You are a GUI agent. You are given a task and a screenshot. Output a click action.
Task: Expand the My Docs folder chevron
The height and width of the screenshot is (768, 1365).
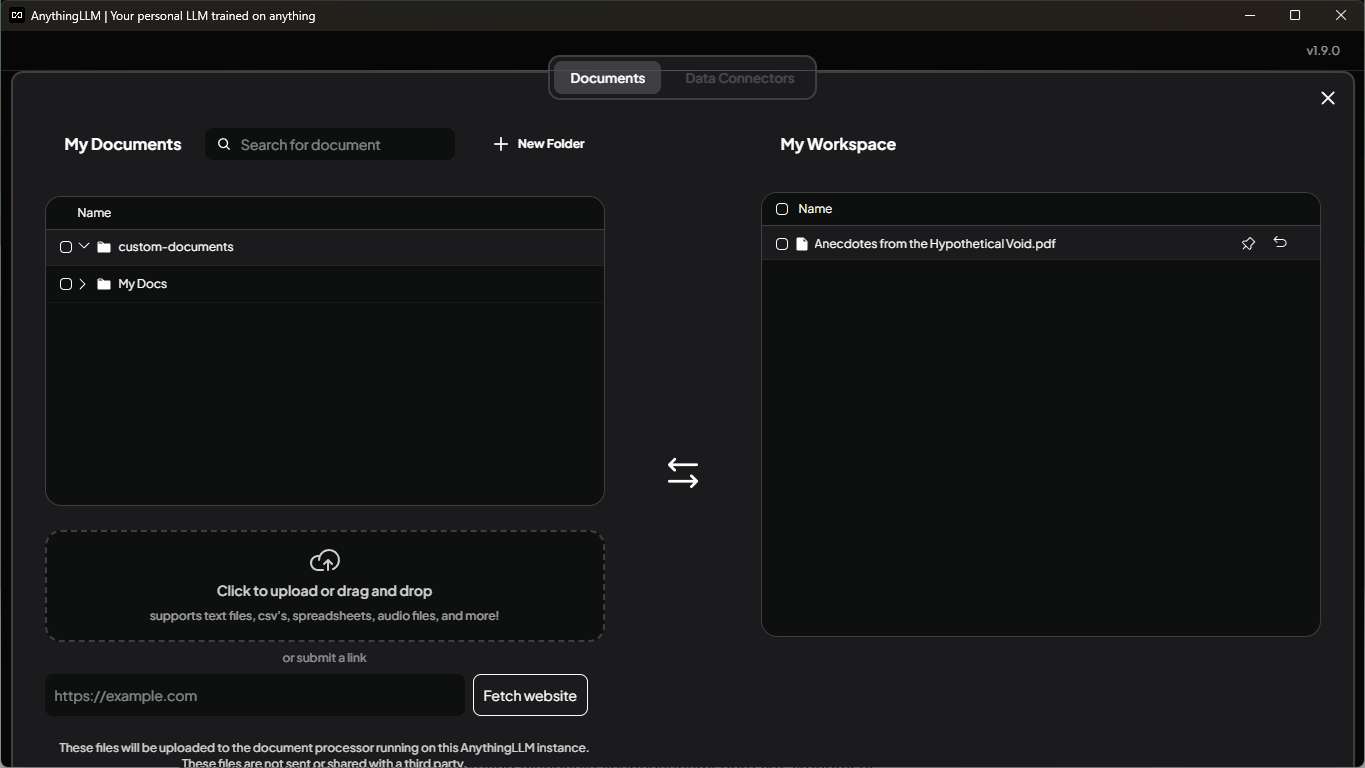point(83,284)
